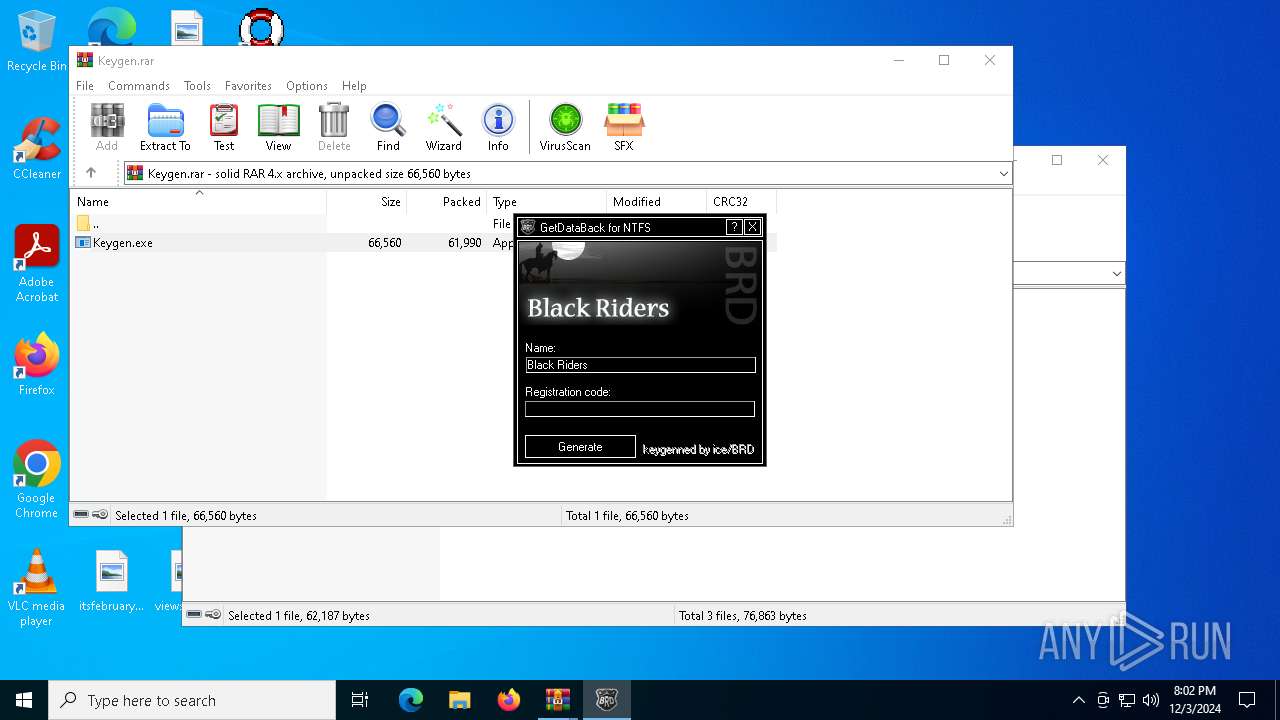Click the Generate button
1280x720 pixels.
(580, 447)
